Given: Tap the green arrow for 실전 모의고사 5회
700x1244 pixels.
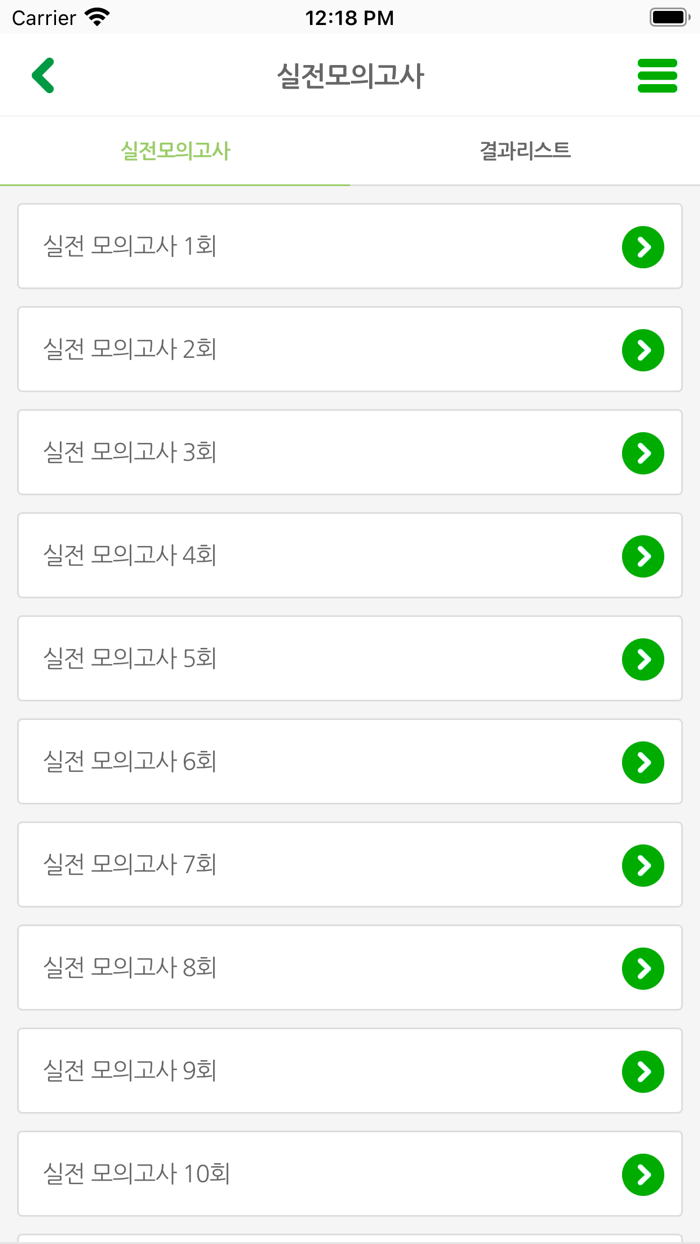Looking at the screenshot, I should [x=643, y=658].
